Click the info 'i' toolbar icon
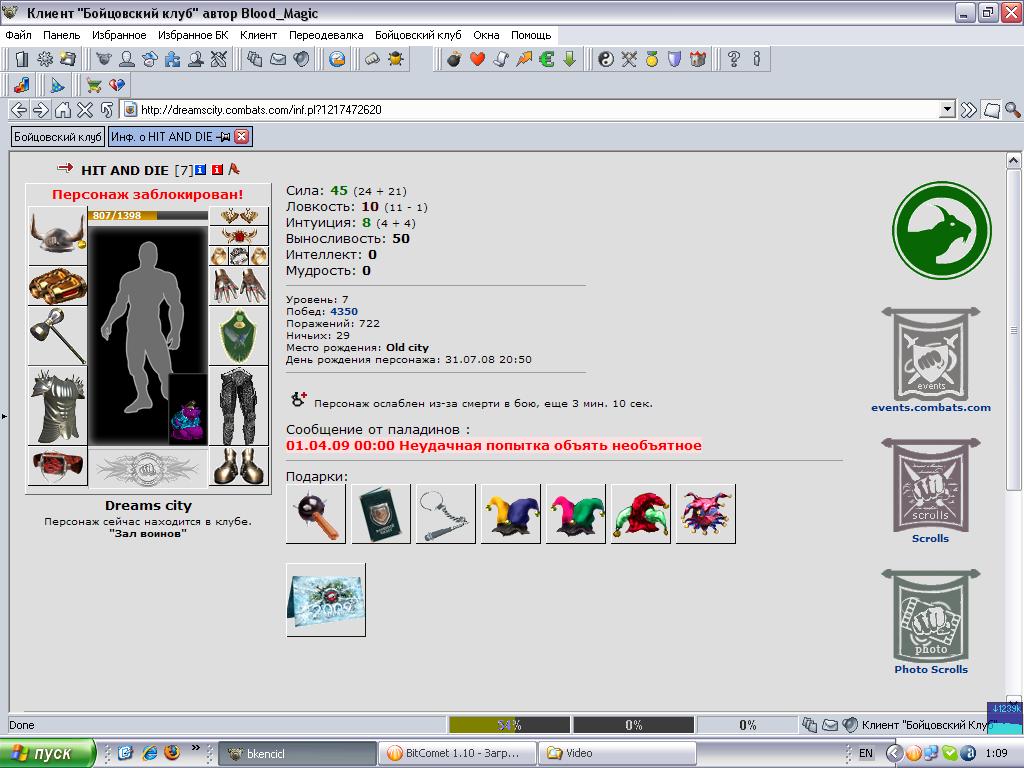The height and width of the screenshot is (768, 1024). pyautogui.click(x=756, y=59)
